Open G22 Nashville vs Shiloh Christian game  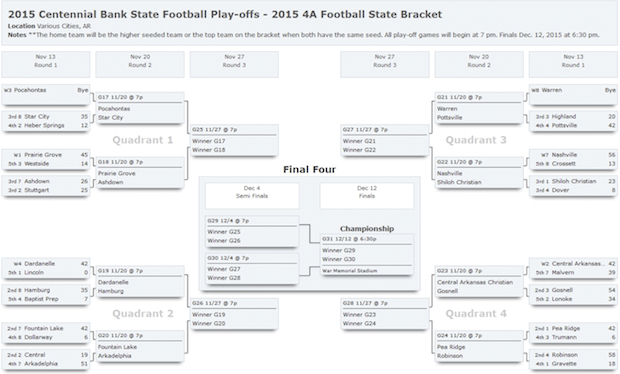[x=479, y=173]
